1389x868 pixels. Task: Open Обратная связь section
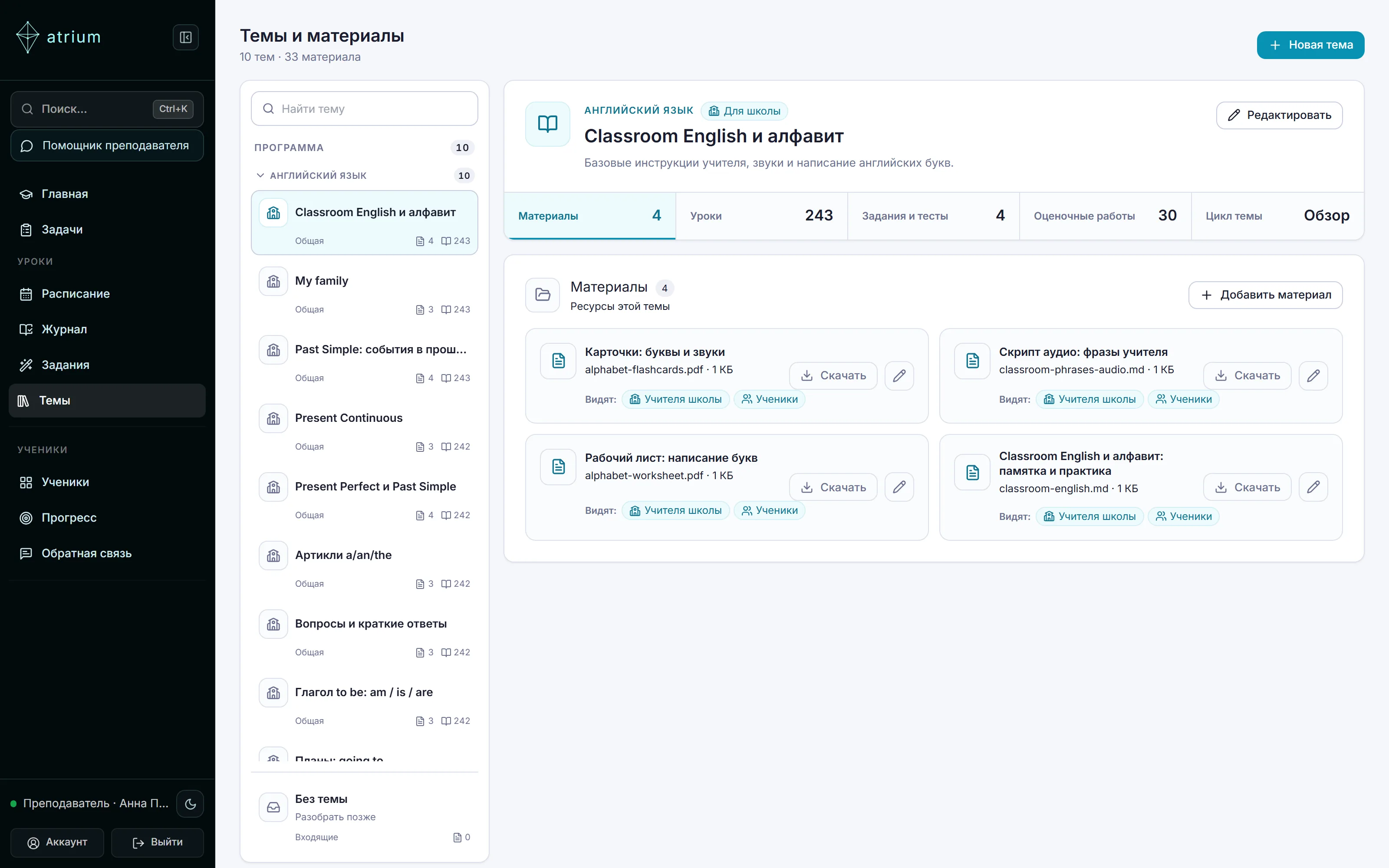(107, 553)
